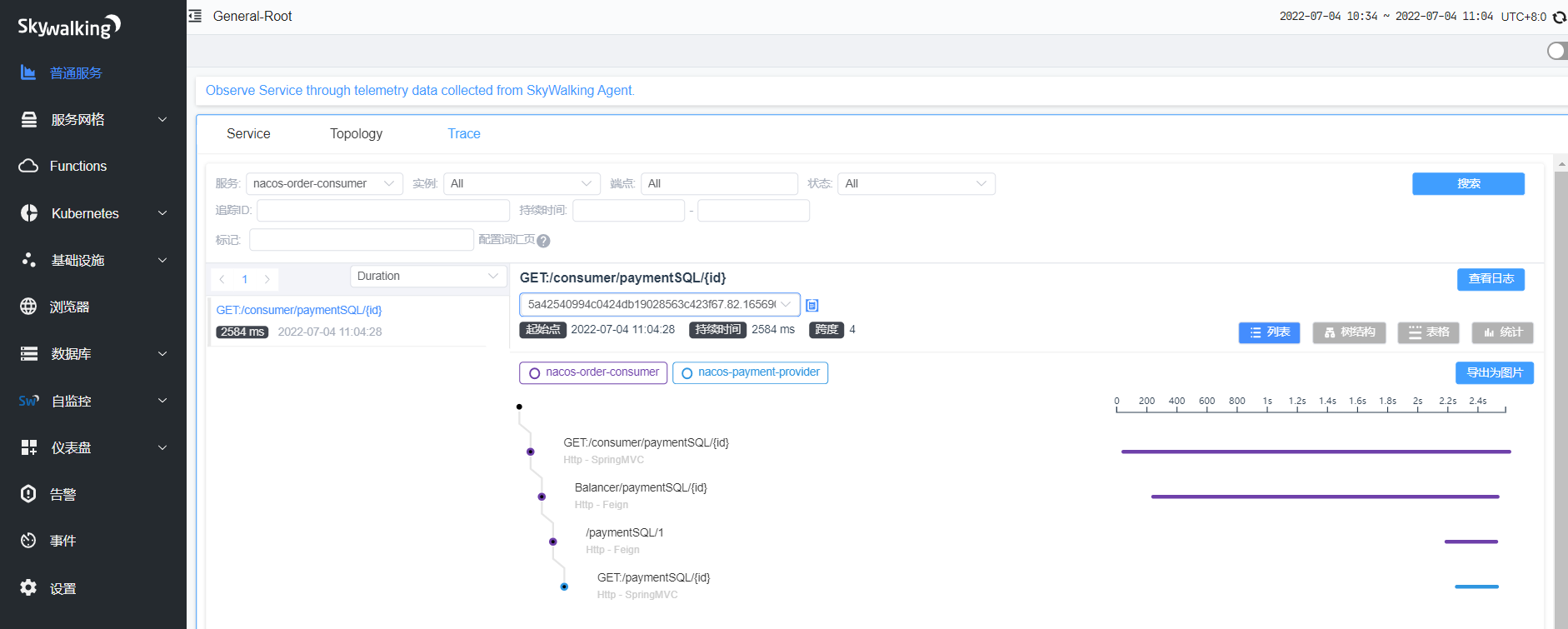Collapse the sidebar menu icon

click(x=195, y=16)
